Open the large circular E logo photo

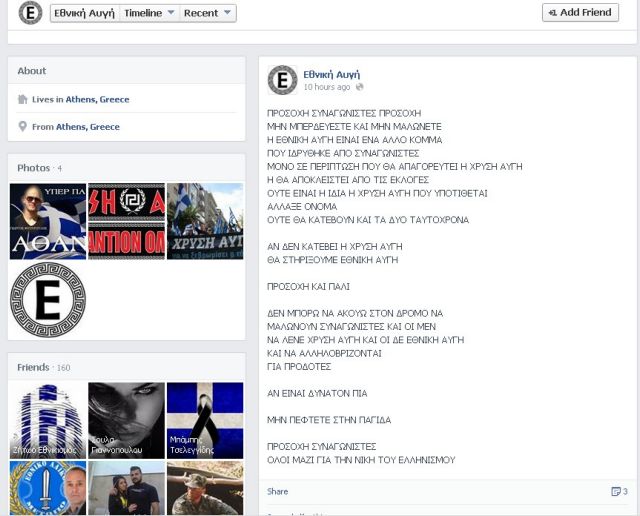48,299
